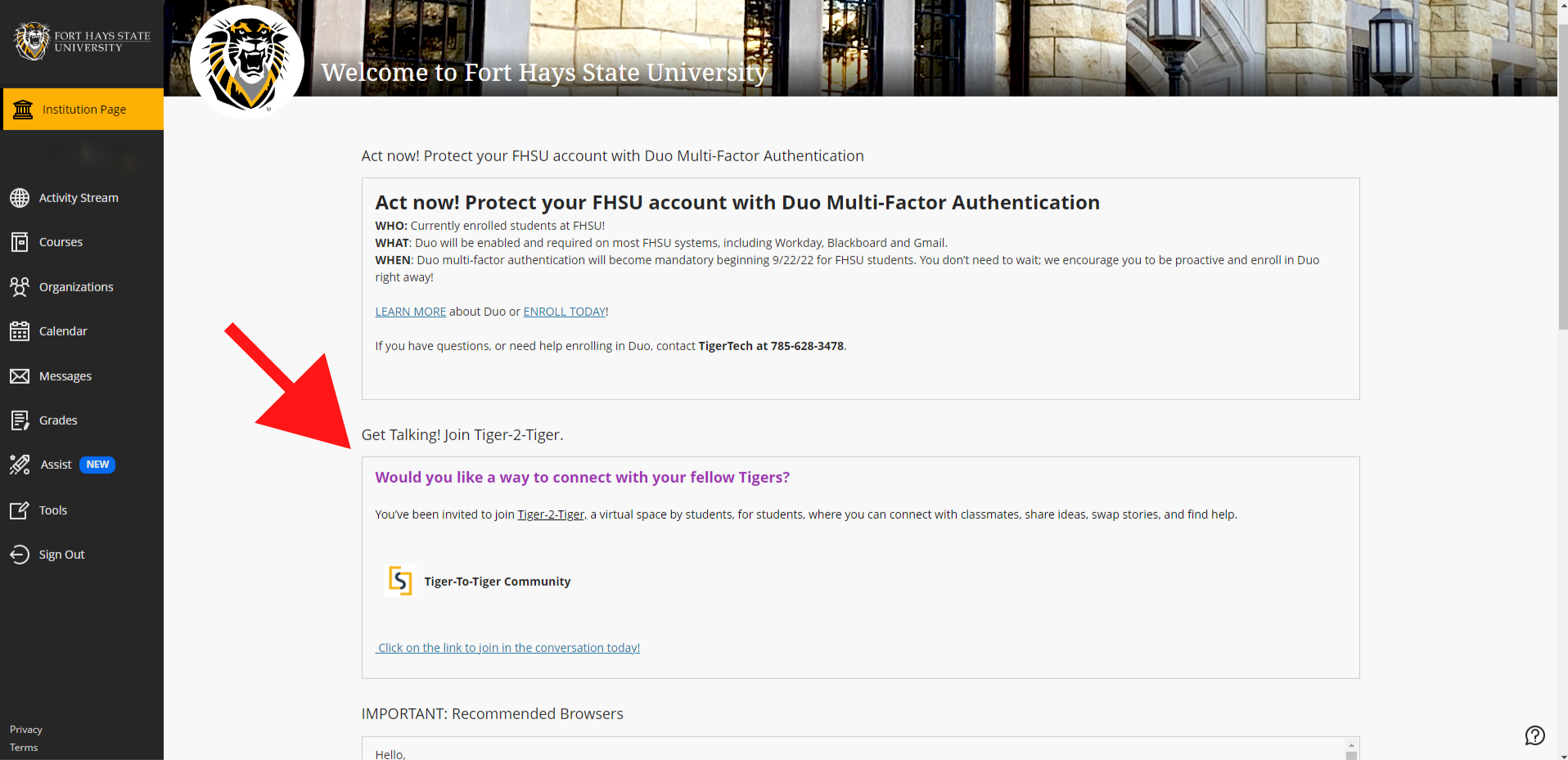Image resolution: width=1568 pixels, height=760 pixels.
Task: Open Messages from the sidebar
Action: [65, 376]
